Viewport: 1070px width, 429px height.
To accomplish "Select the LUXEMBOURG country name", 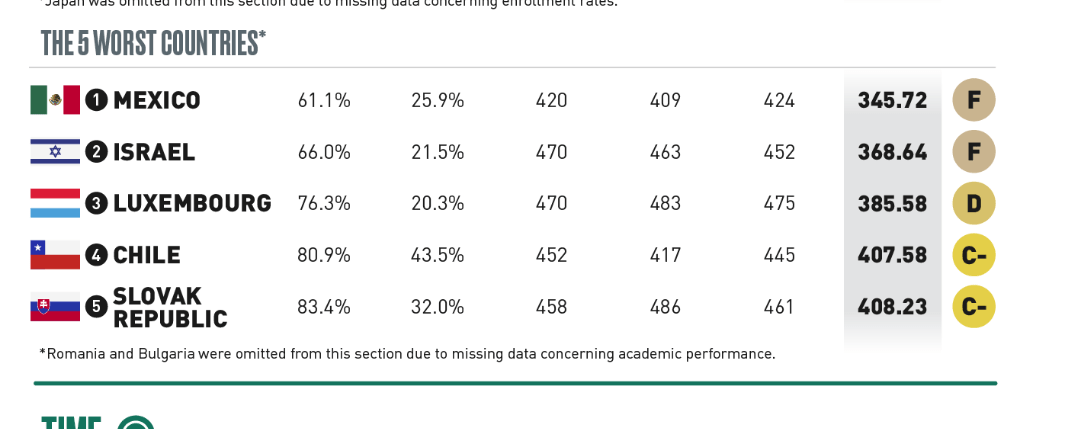I will (192, 203).
